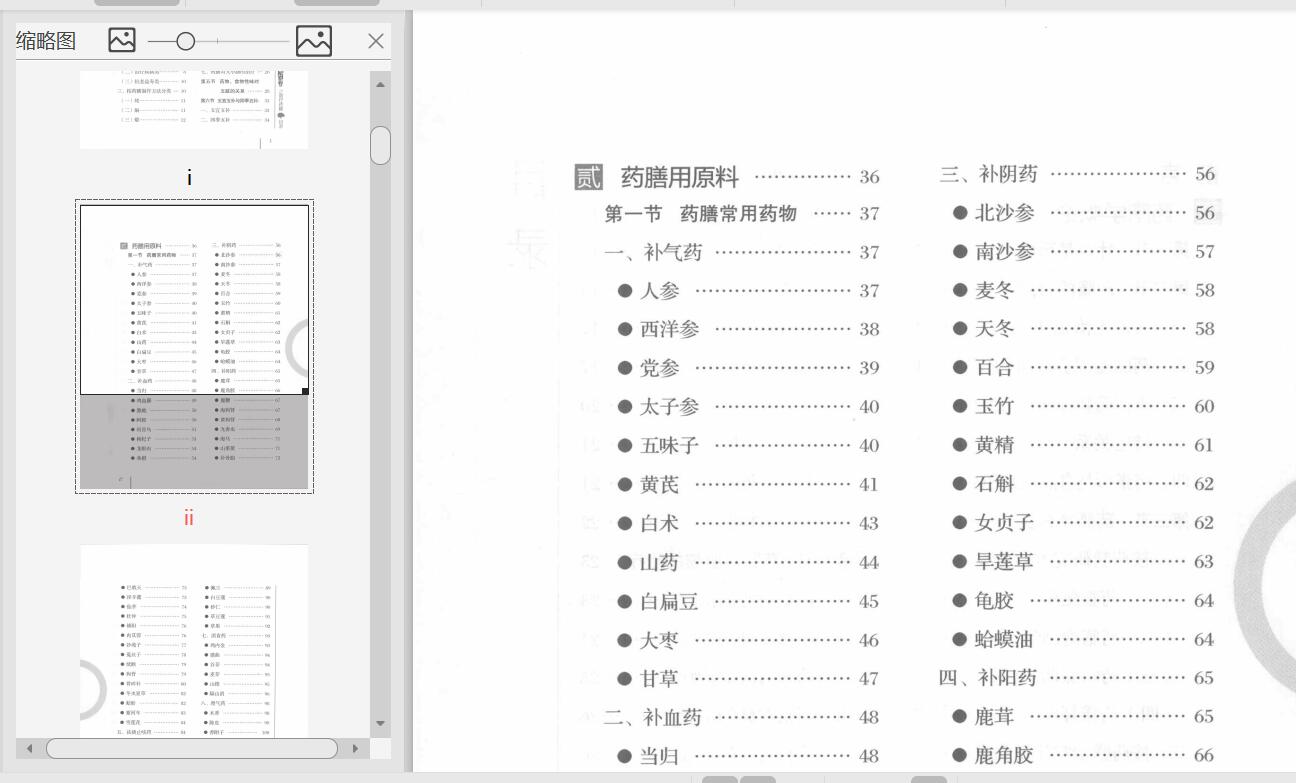Click the 五味子 entry
Screen dimensions: 1296x783
(748, 445)
